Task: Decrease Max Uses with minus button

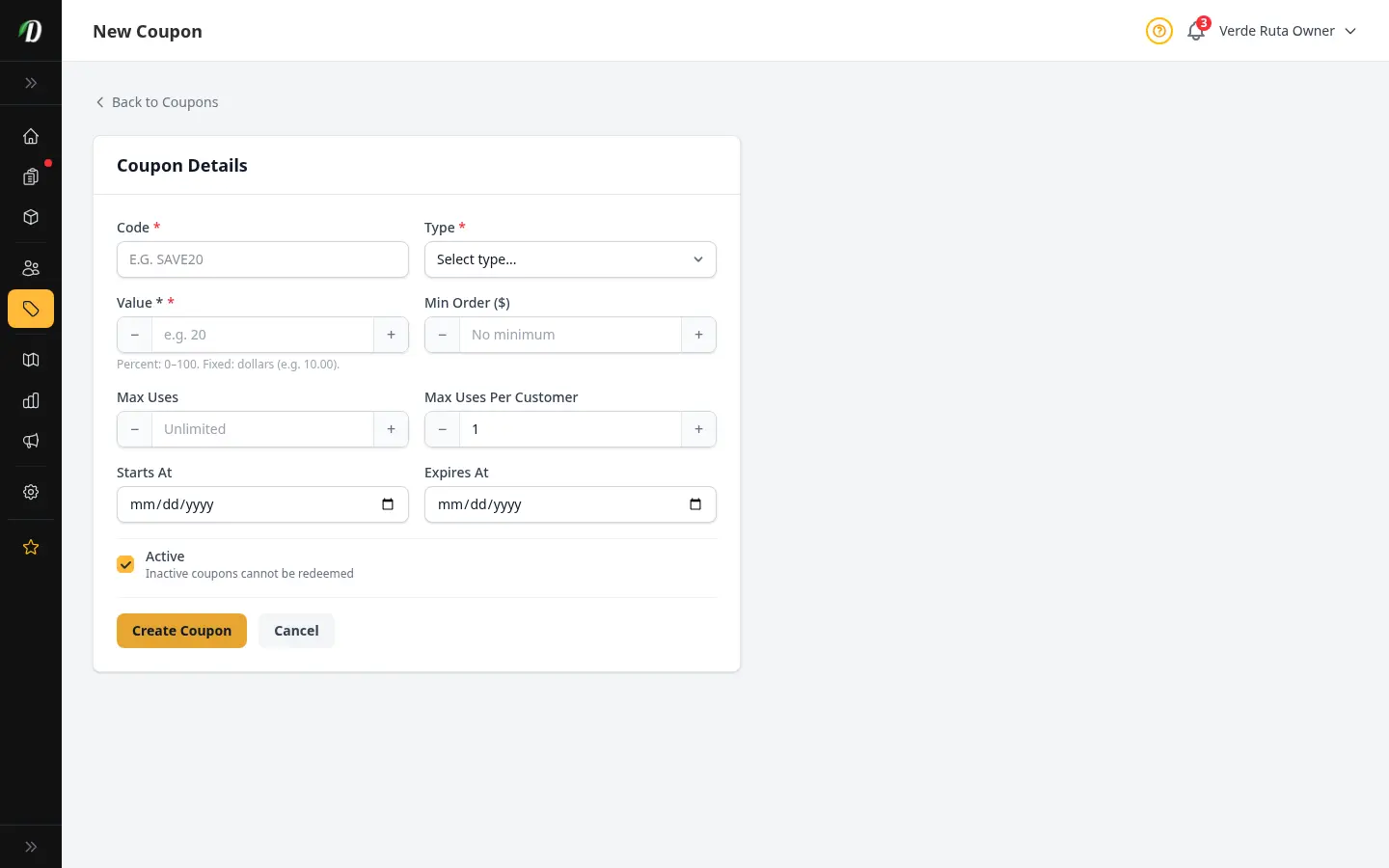Action: 135,429
